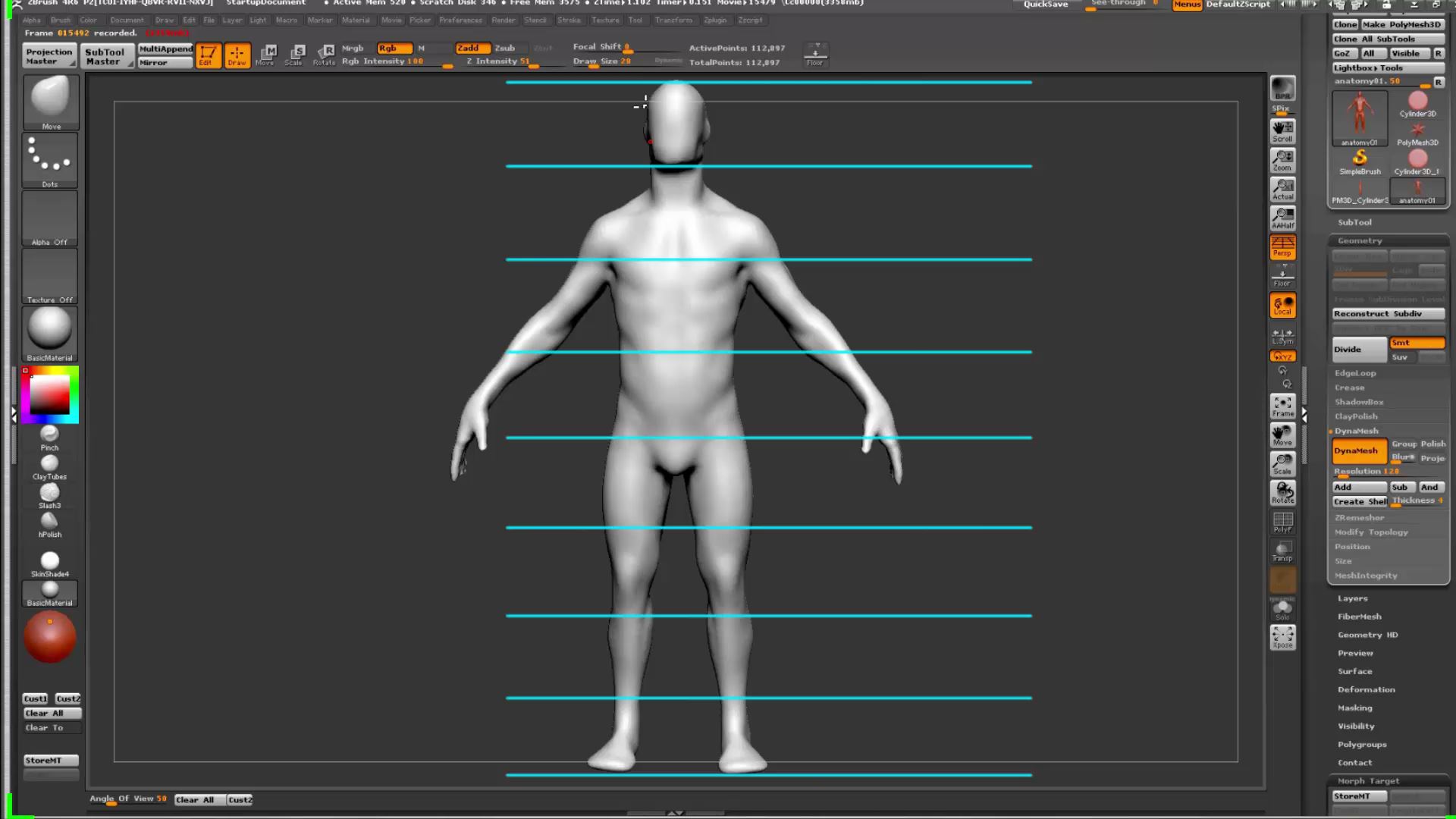Open Projection Master
Screen dimensions: 1456x819
pyautogui.click(x=49, y=56)
